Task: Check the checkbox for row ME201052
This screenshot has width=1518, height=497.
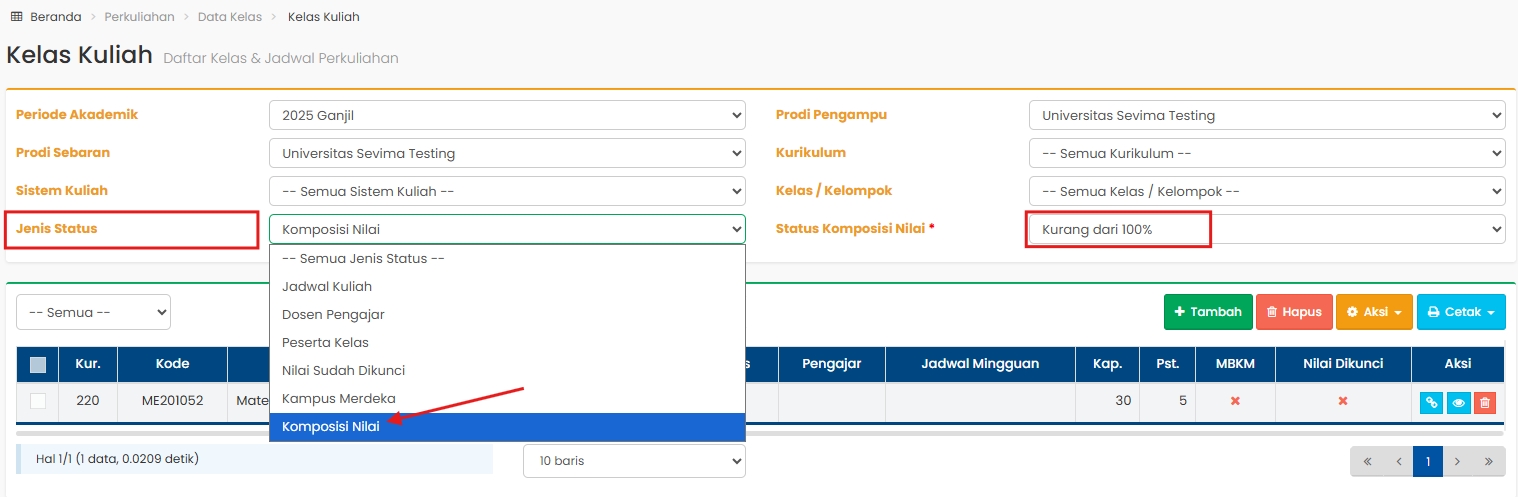Action: point(38,401)
